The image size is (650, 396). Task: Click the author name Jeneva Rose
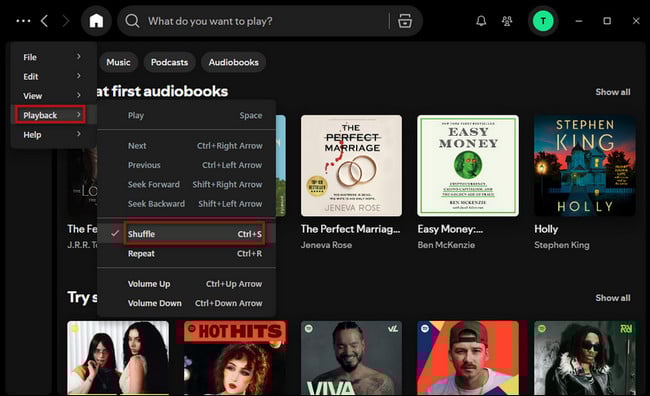tap(326, 245)
